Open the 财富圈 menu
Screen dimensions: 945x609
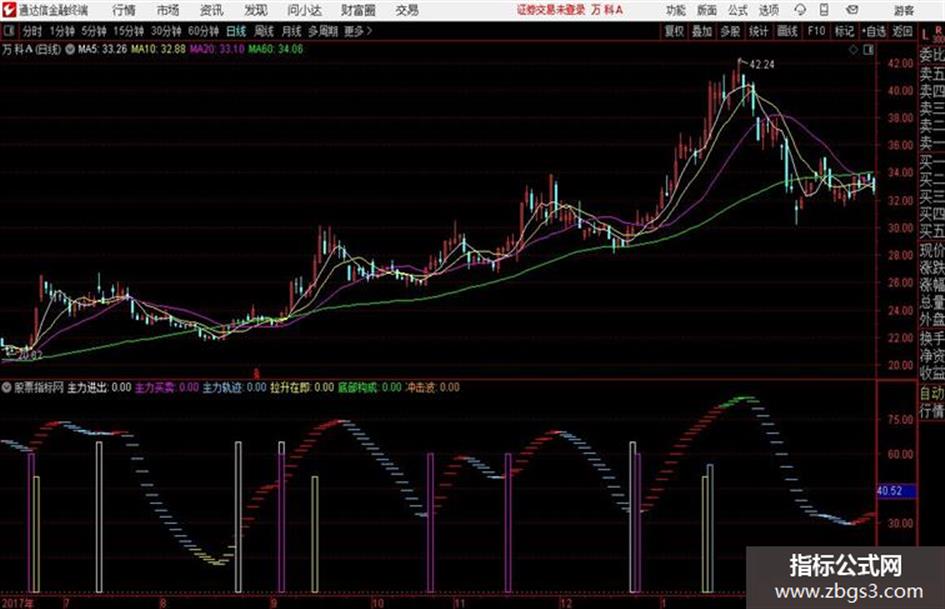tap(358, 10)
